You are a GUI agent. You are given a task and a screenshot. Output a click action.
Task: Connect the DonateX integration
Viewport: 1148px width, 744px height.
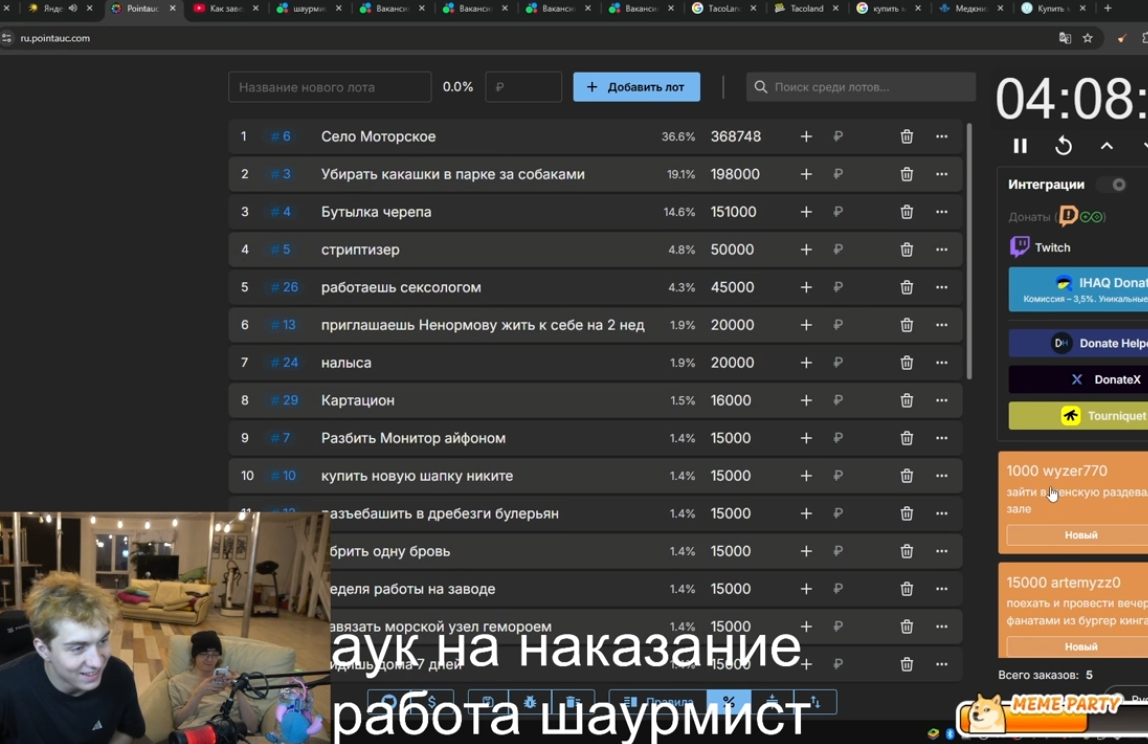click(1078, 379)
